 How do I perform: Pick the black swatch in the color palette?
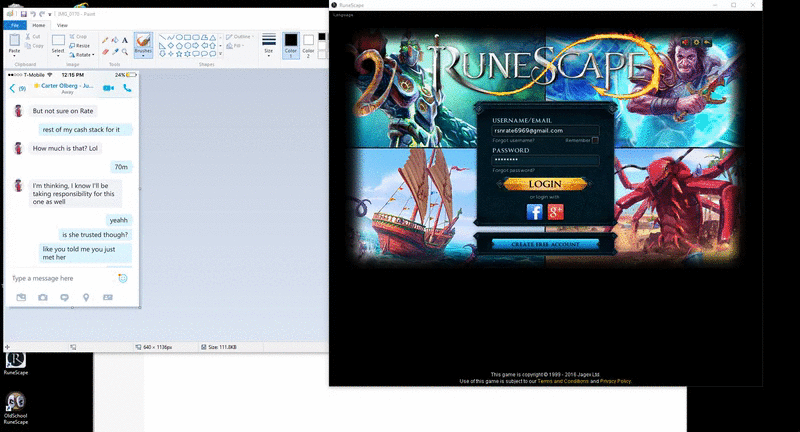point(321,37)
